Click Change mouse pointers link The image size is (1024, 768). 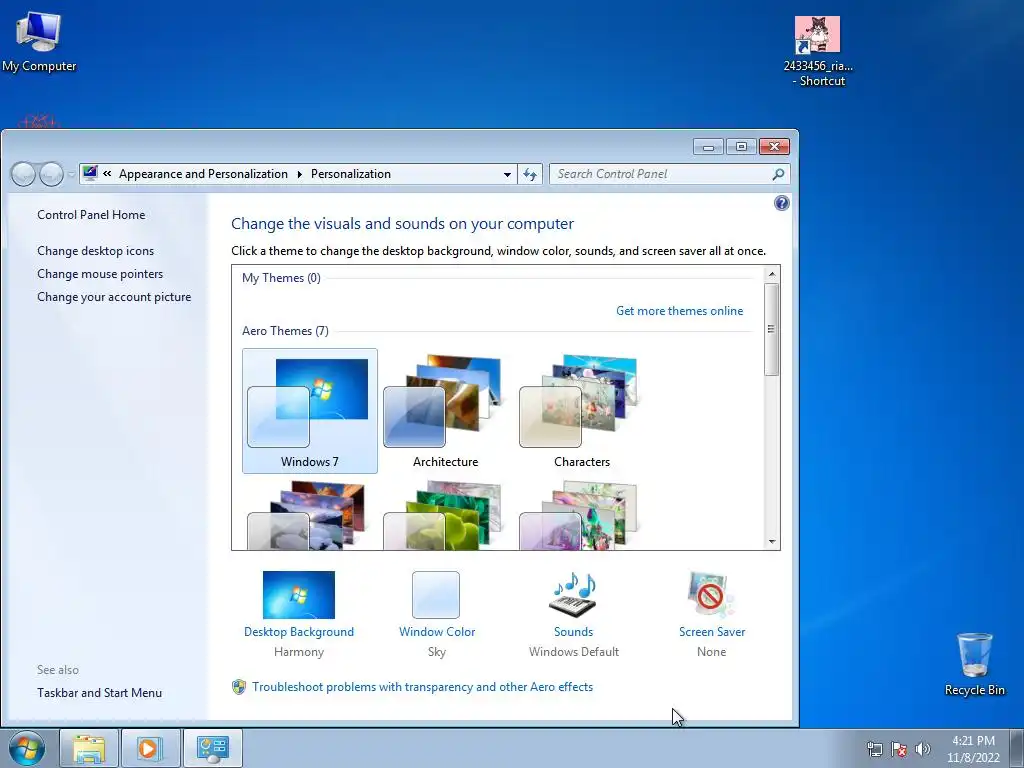pos(100,274)
